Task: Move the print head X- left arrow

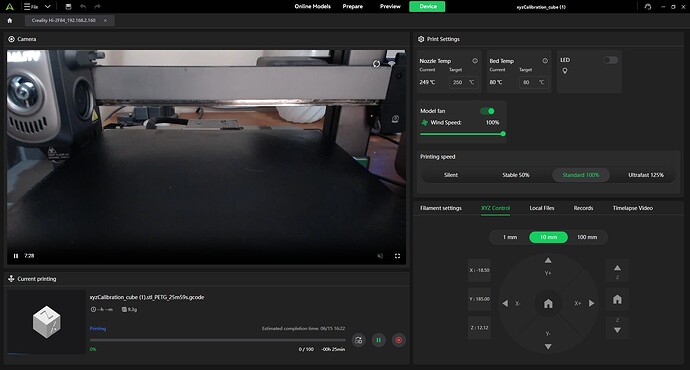Action: [505, 304]
